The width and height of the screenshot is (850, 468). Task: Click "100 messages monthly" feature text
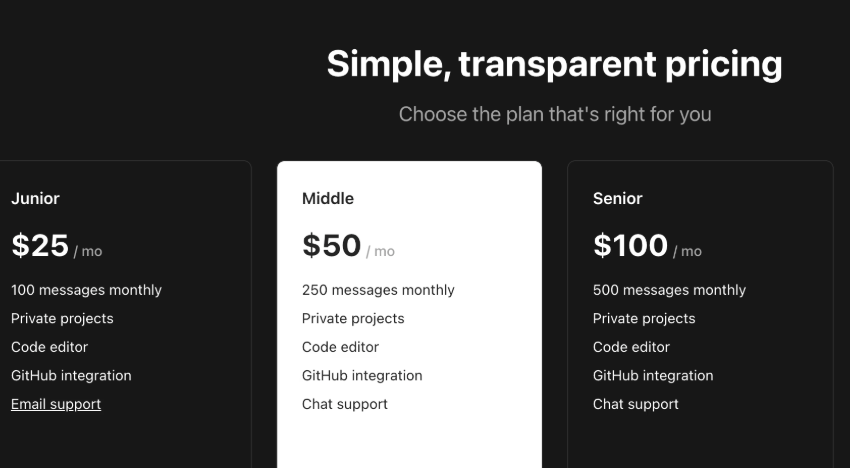(86, 290)
